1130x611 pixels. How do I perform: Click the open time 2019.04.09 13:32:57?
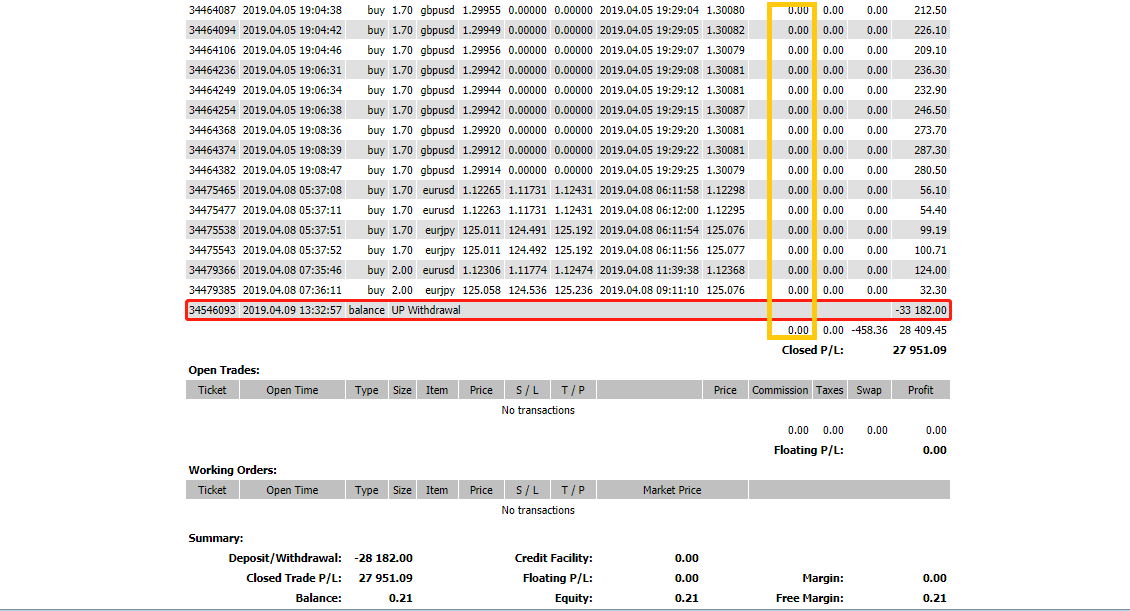[292, 310]
